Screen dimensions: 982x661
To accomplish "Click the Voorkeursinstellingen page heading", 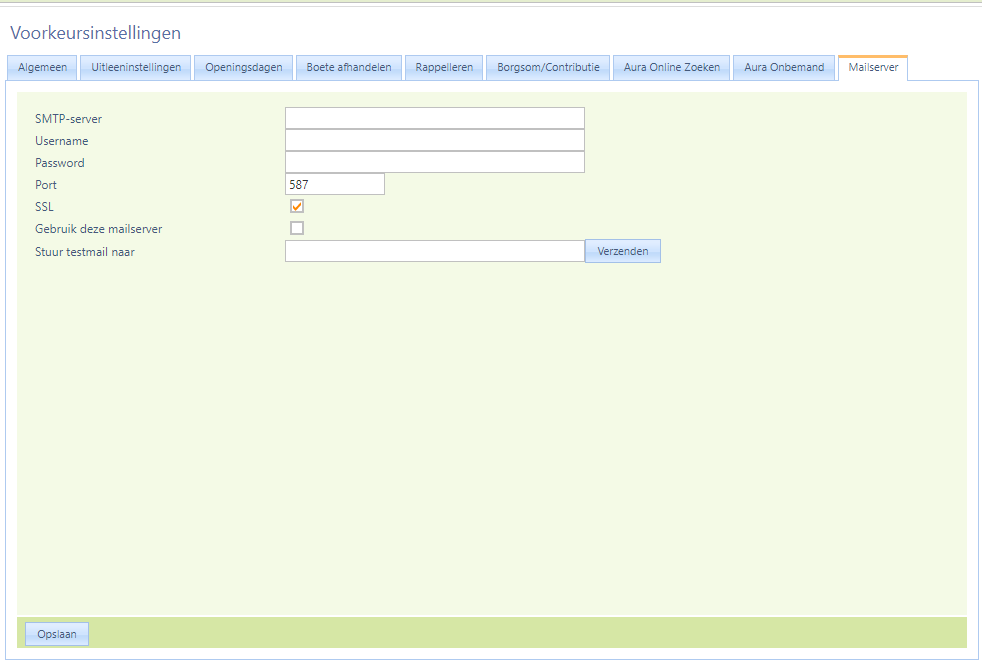I will tap(96, 33).
